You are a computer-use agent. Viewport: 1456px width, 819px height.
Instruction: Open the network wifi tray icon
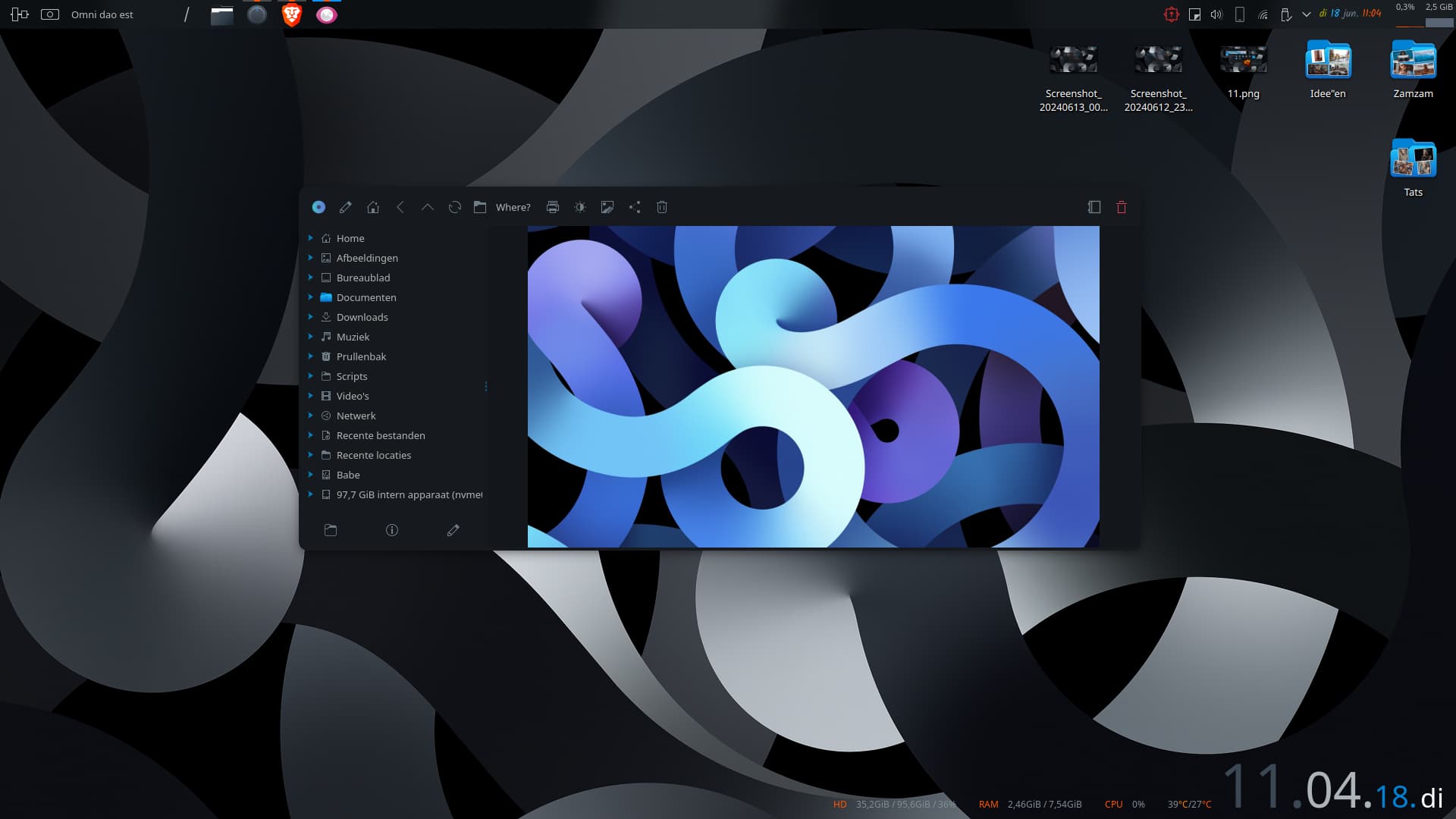[x=1263, y=14]
